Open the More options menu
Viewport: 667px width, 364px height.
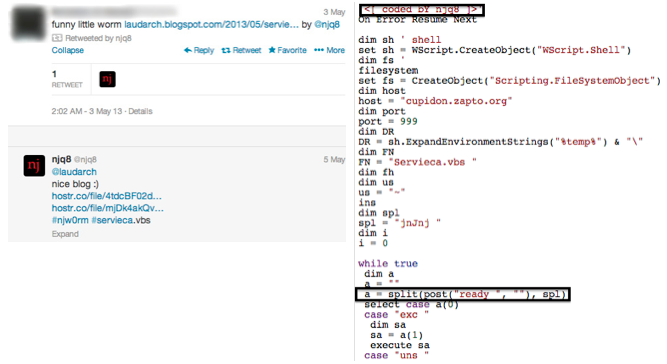pos(329,50)
